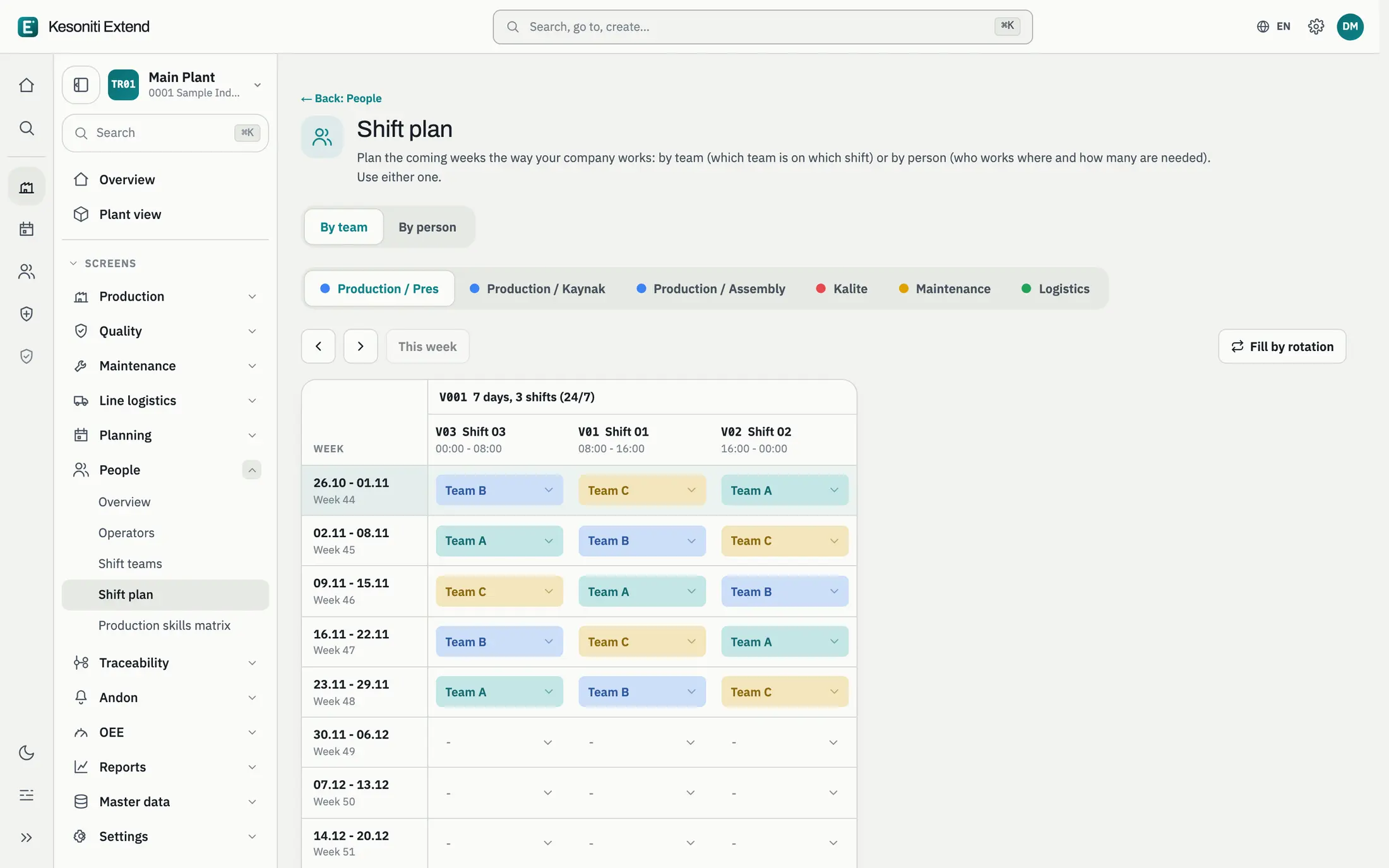Go to previous week arrow
The height and width of the screenshot is (868, 1389).
click(318, 346)
